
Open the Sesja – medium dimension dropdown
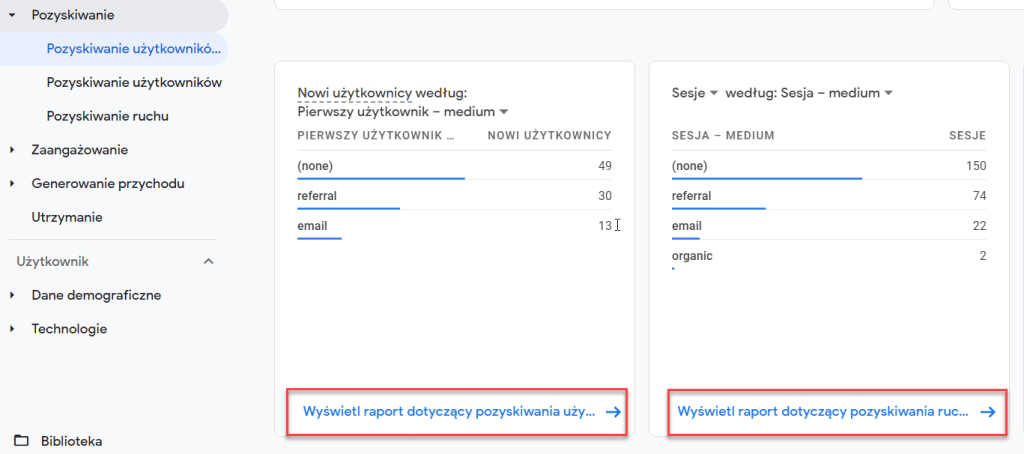pos(887,93)
